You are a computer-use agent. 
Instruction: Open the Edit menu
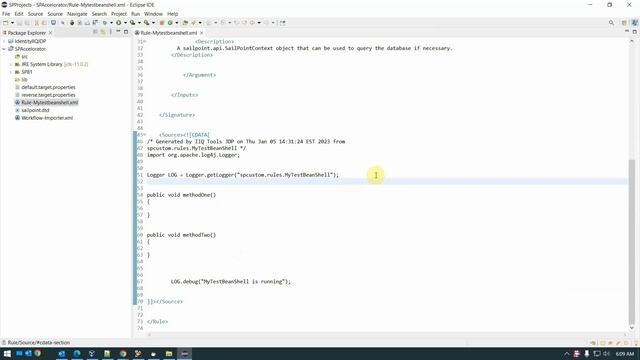click(x=19, y=14)
